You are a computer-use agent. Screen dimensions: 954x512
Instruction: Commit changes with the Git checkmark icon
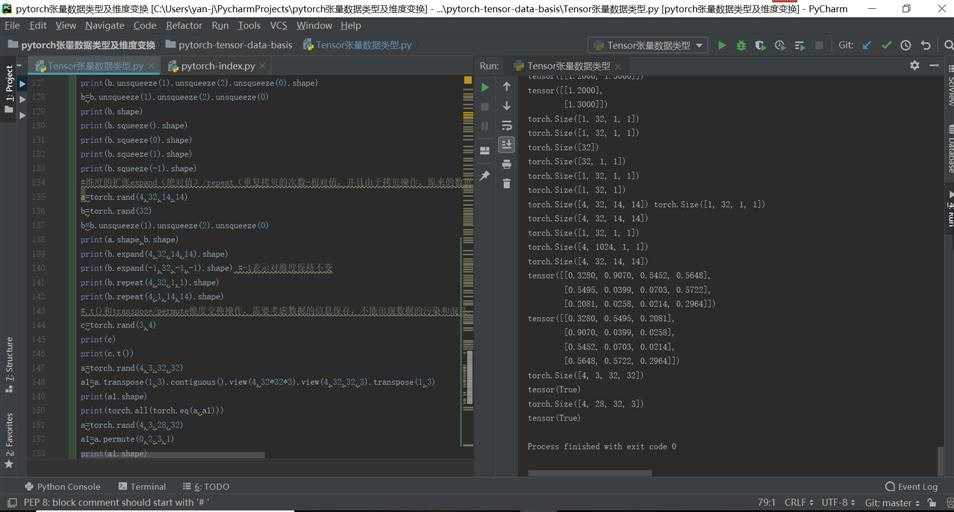click(886, 45)
